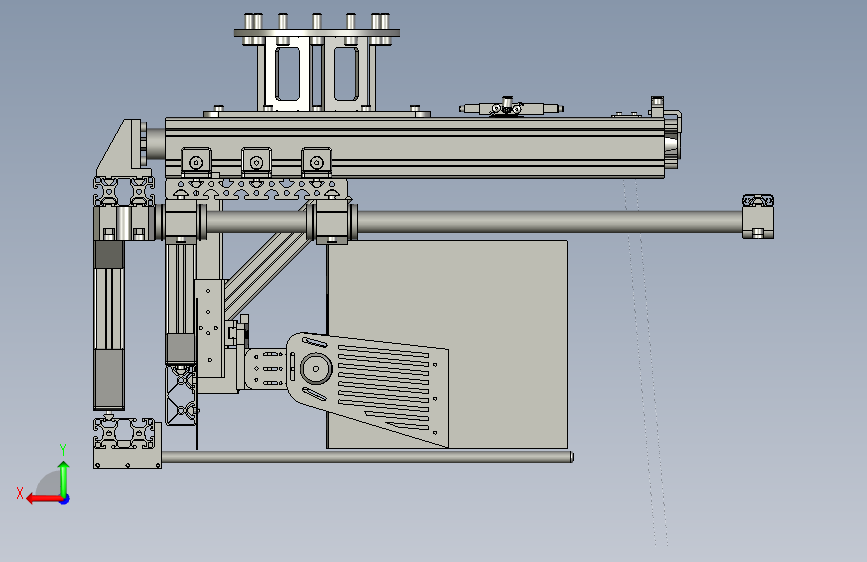Select the top mounting flange with bolts
Screen dimensions: 867x562
click(317, 33)
